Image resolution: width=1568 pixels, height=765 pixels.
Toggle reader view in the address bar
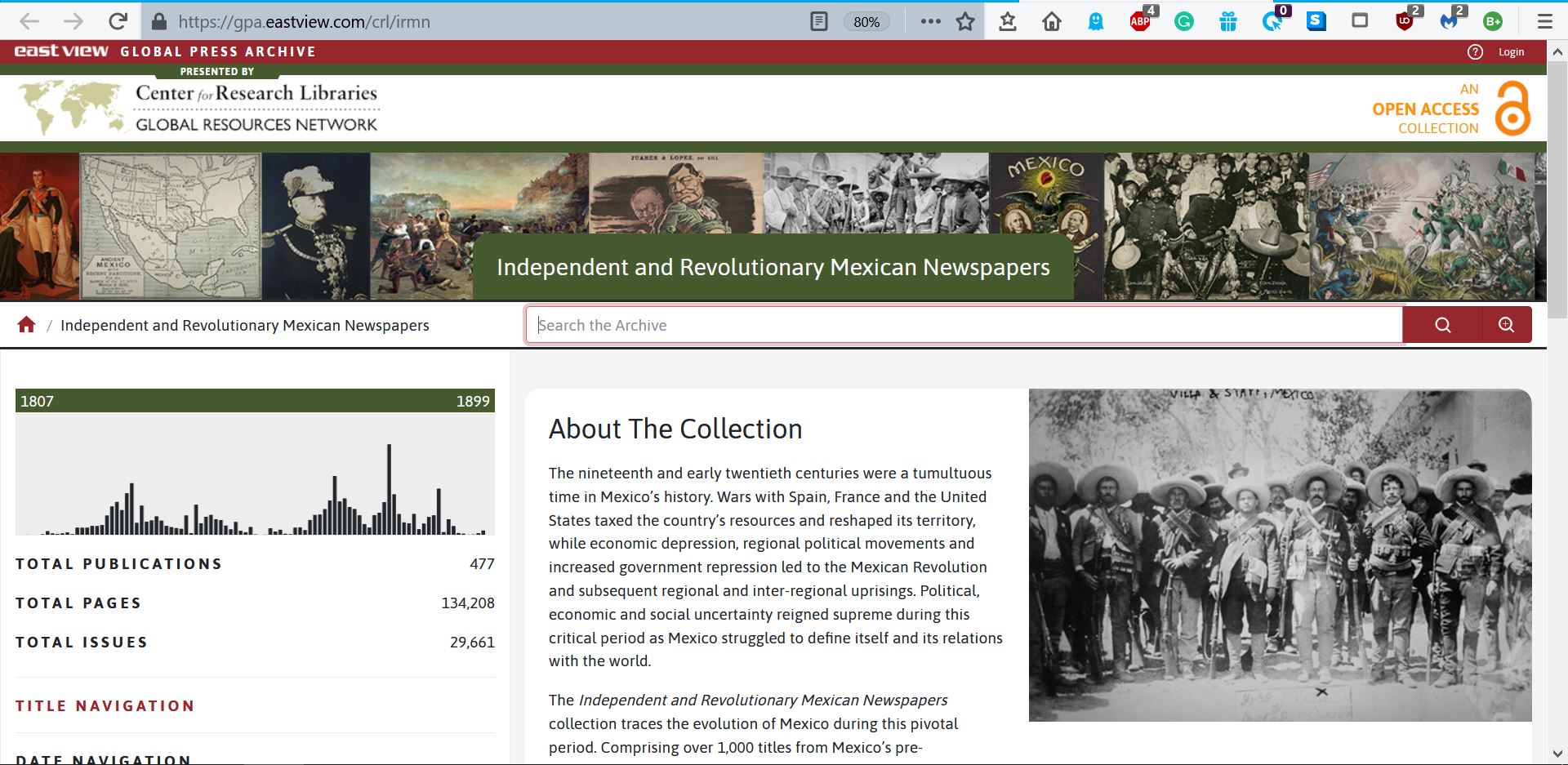pos(818,21)
